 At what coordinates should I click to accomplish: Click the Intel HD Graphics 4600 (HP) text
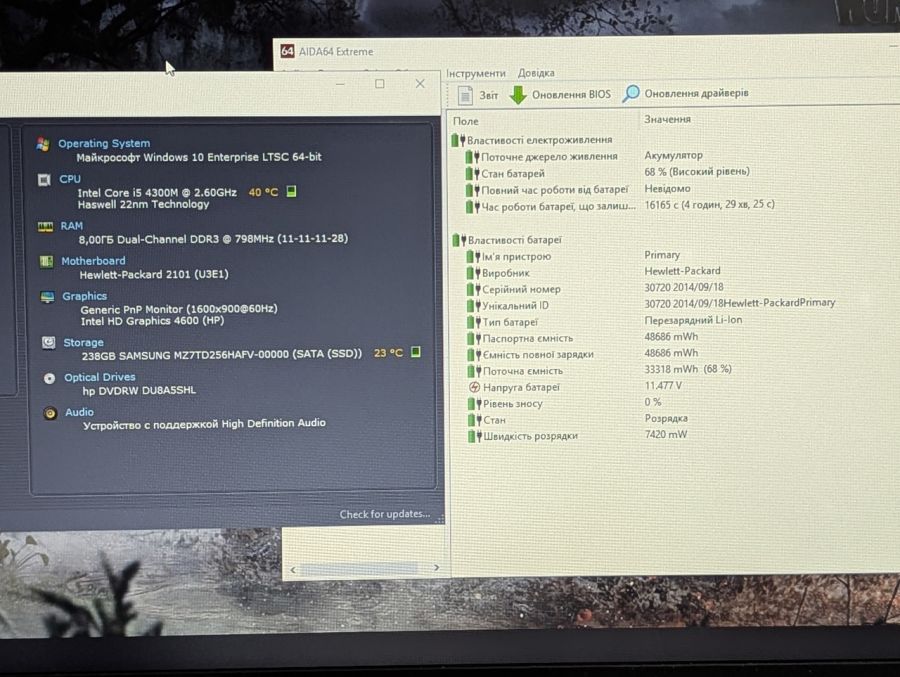pos(152,321)
